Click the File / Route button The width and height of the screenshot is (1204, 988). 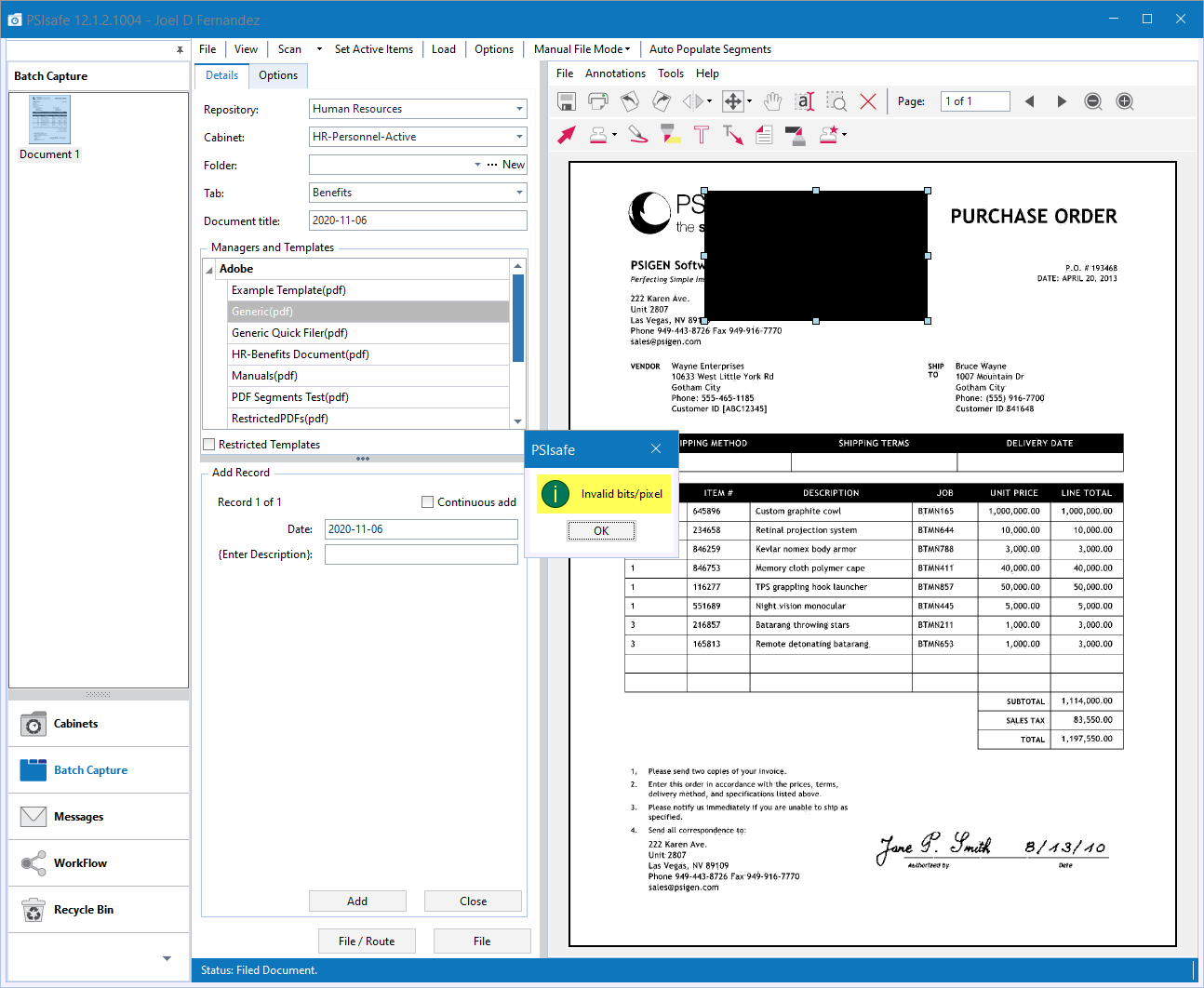[367, 941]
